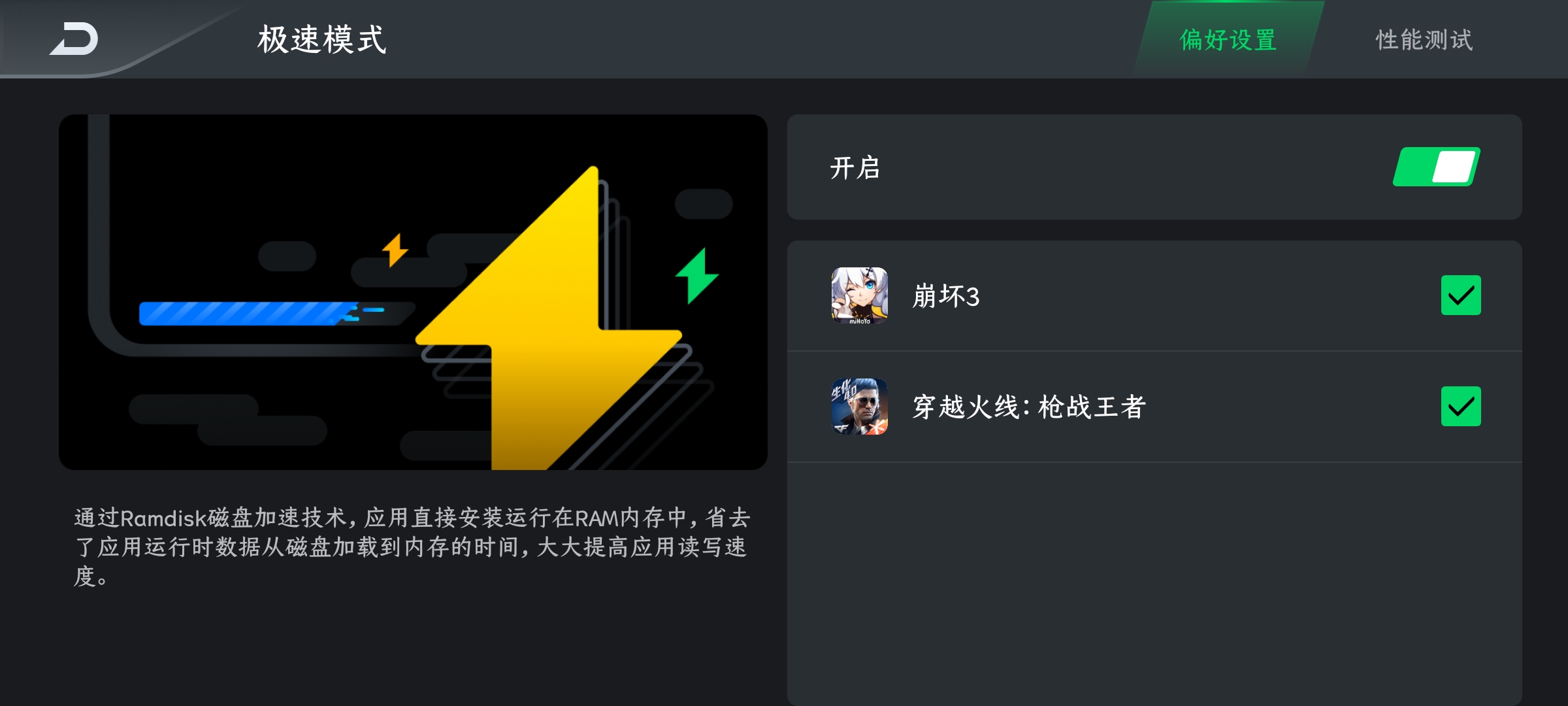
Task: Tap the small orange lightning bolt
Action: point(395,250)
